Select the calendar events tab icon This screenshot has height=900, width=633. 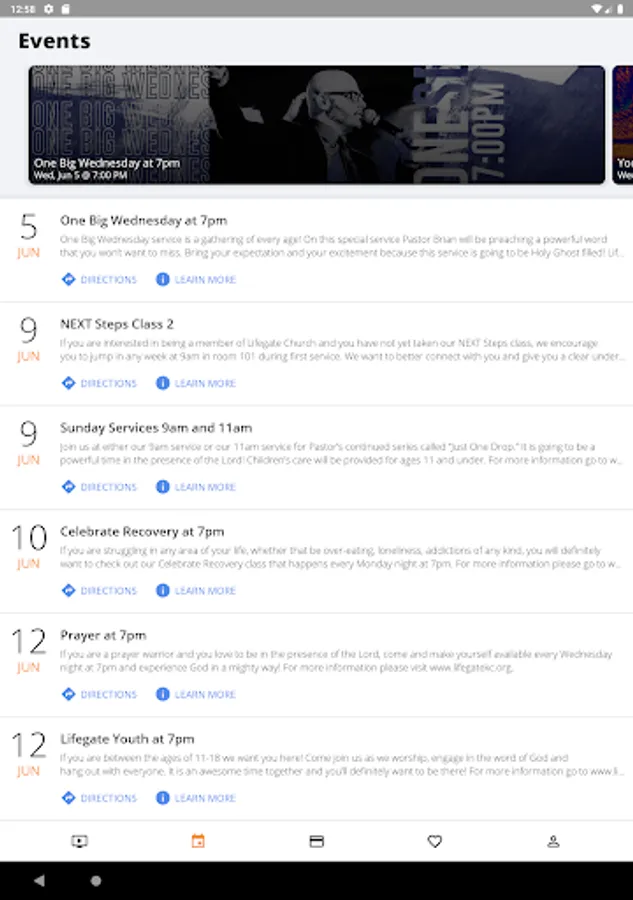(198, 841)
